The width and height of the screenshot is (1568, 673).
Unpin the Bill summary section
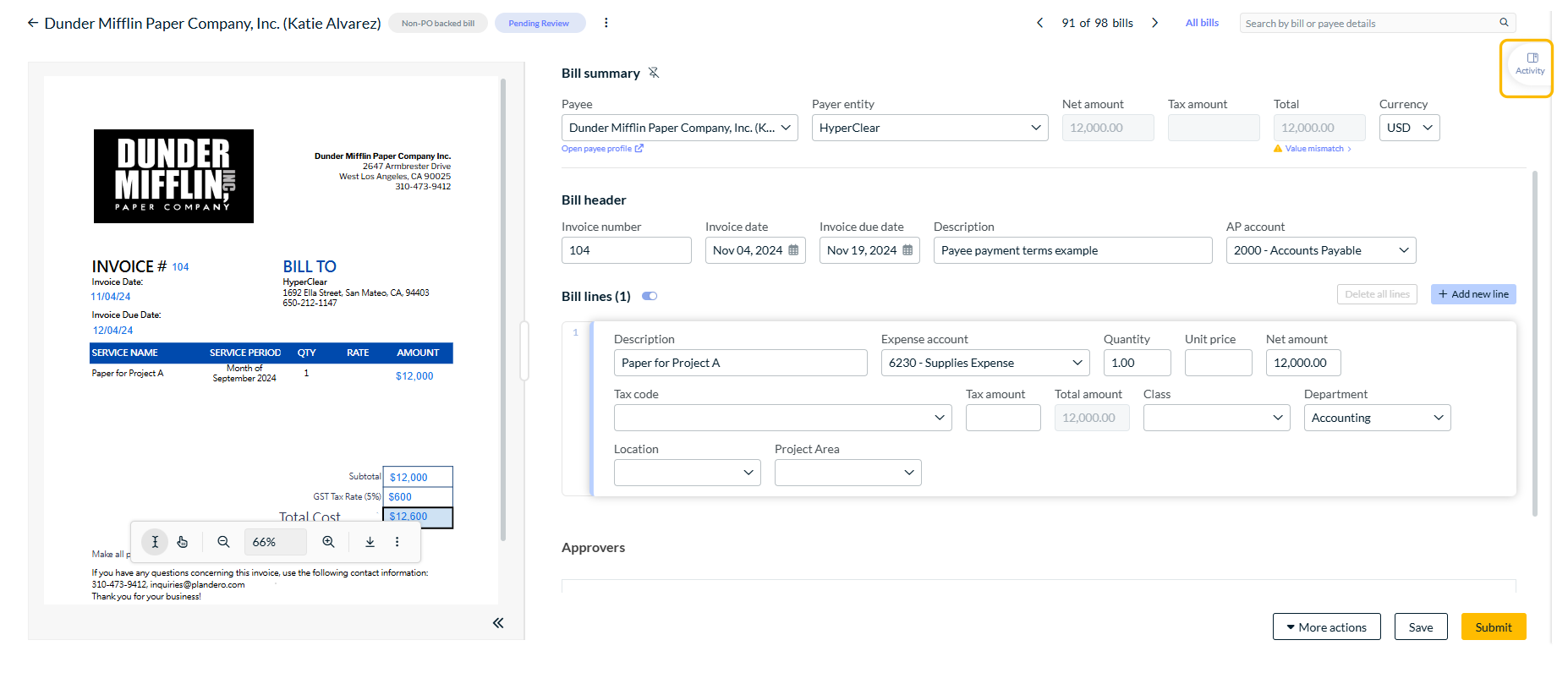[654, 73]
